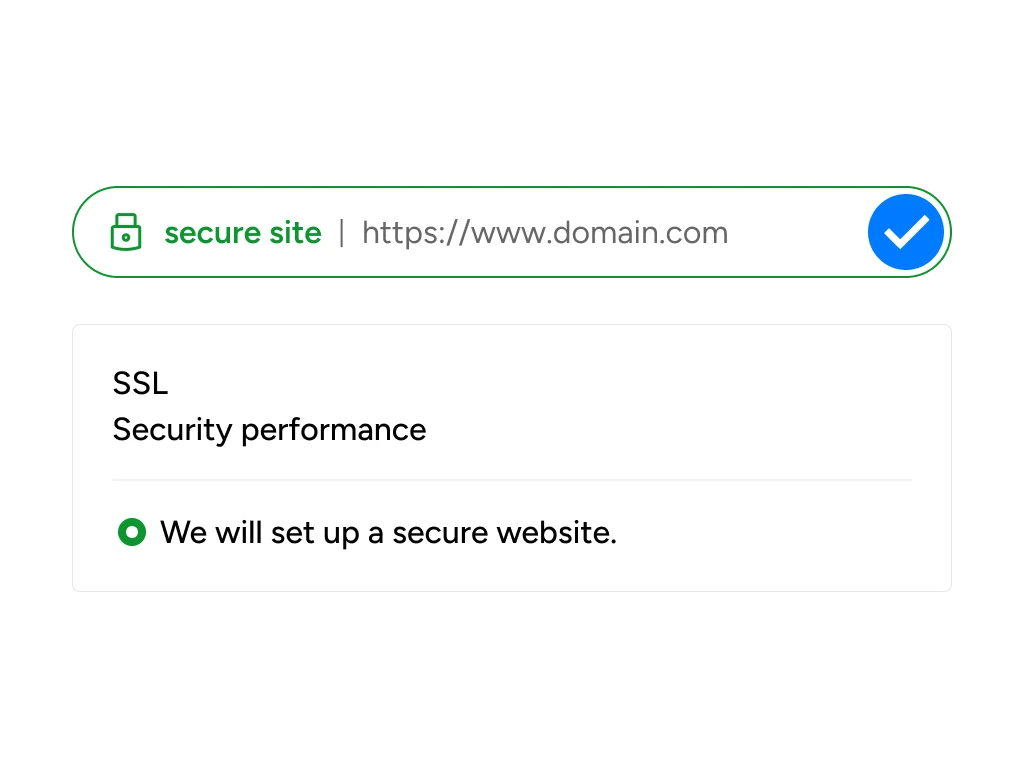The image size is (1022, 760).
Task: Click the horizontal separator line in SSL card
Action: (512, 480)
